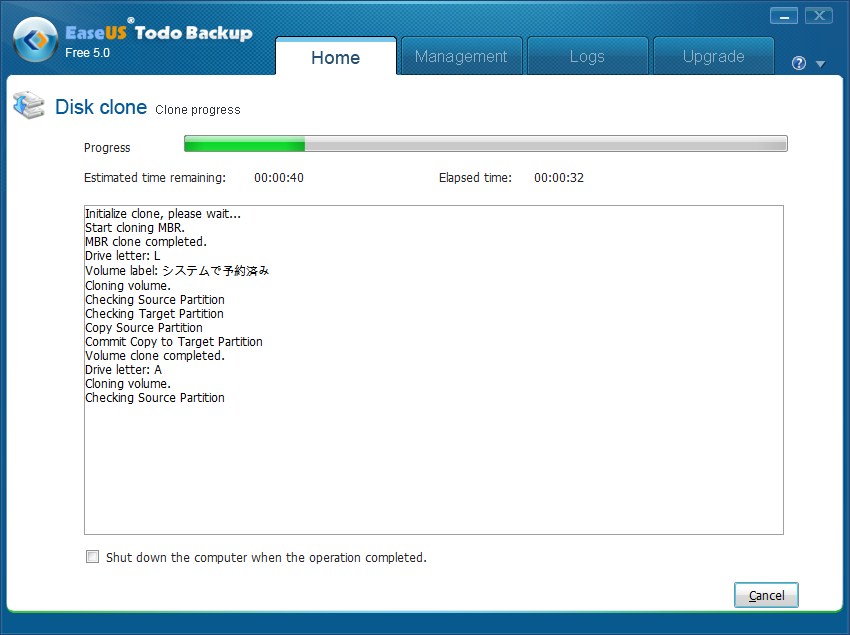Screen dimensions: 850x635
Task: Click the elapsed time value 00:00:32
Action: pyautogui.click(x=559, y=178)
